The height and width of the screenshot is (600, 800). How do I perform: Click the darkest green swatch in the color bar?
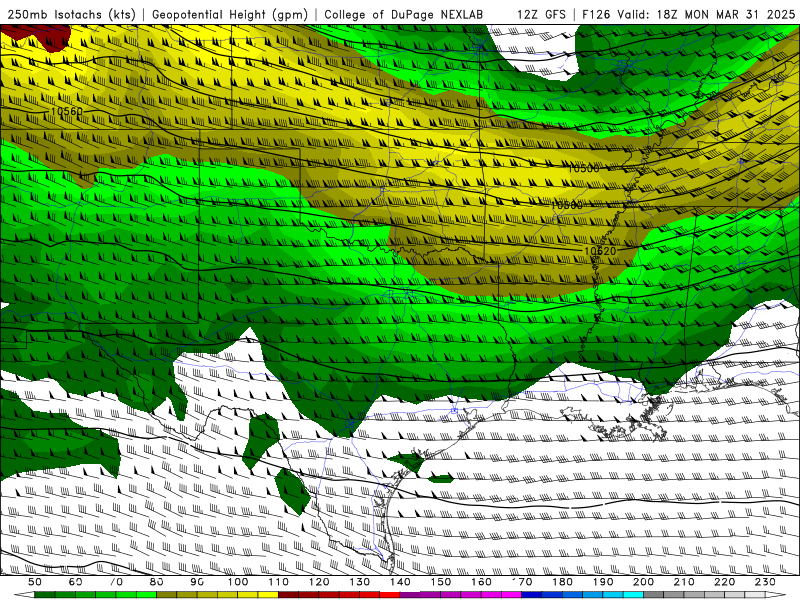[x=45, y=595]
